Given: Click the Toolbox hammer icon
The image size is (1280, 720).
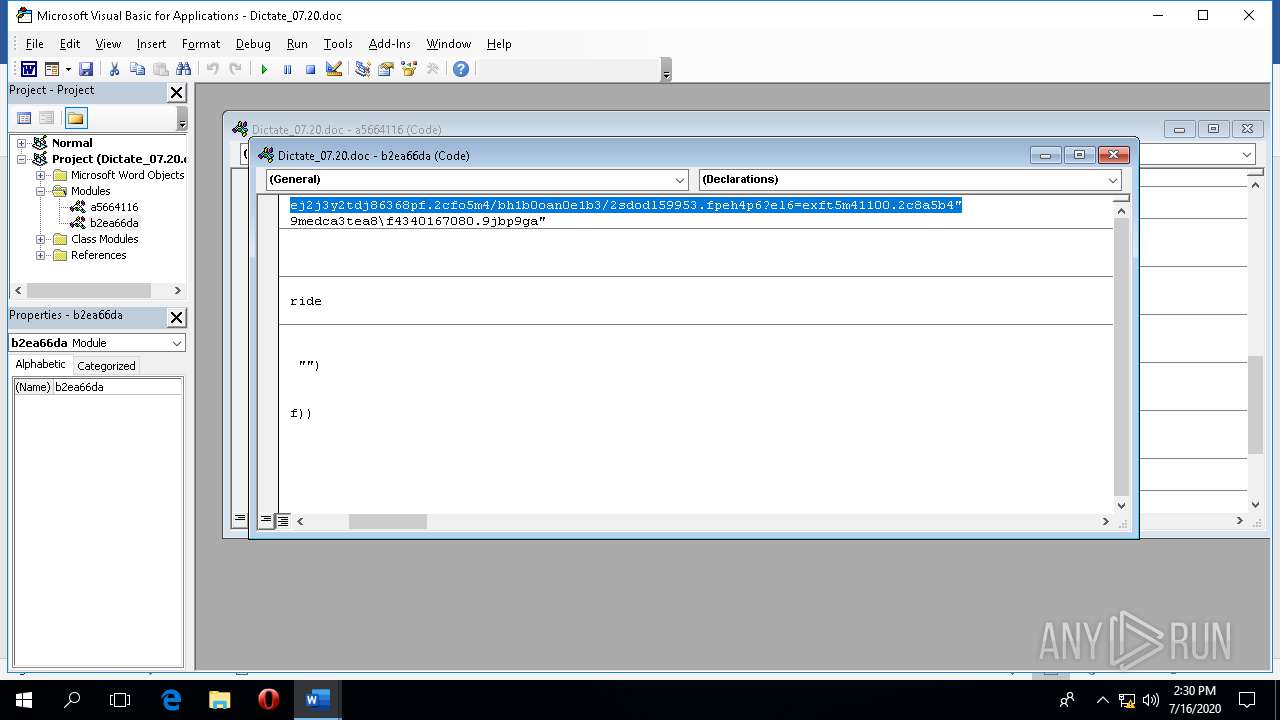Looking at the screenshot, I should [432, 69].
